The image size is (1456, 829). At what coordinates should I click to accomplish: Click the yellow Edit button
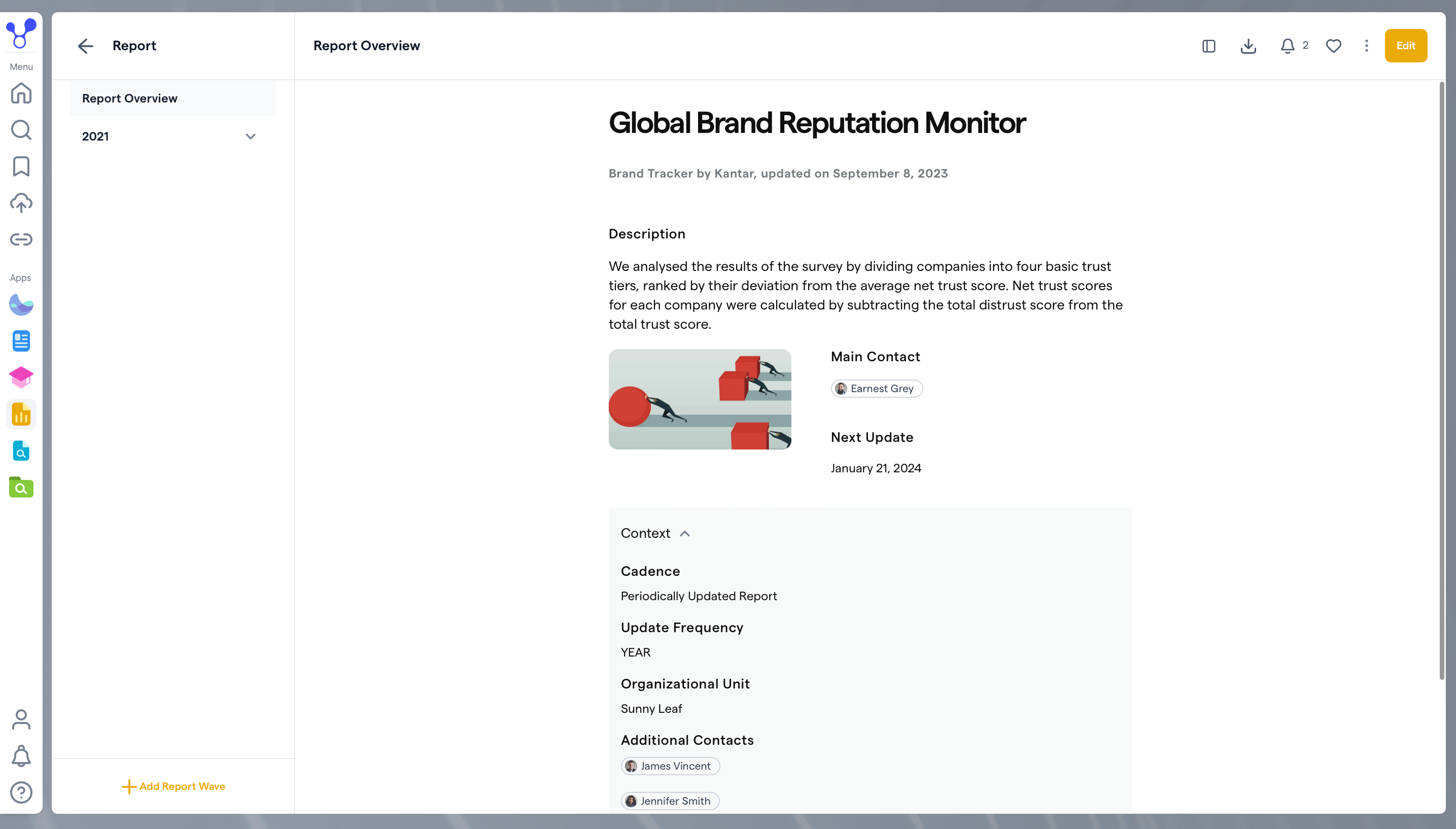1405,46
